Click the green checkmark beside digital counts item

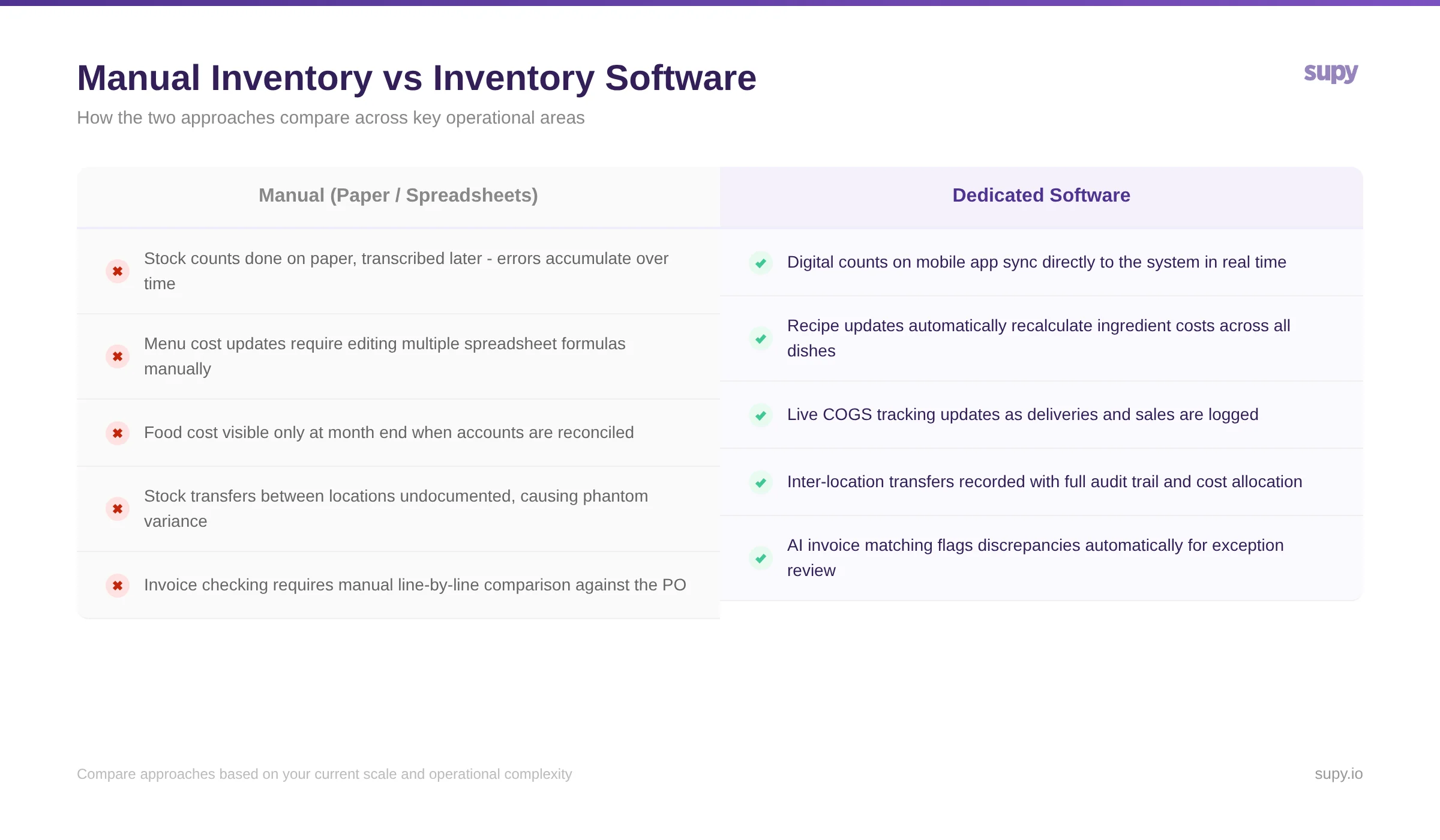(761, 263)
